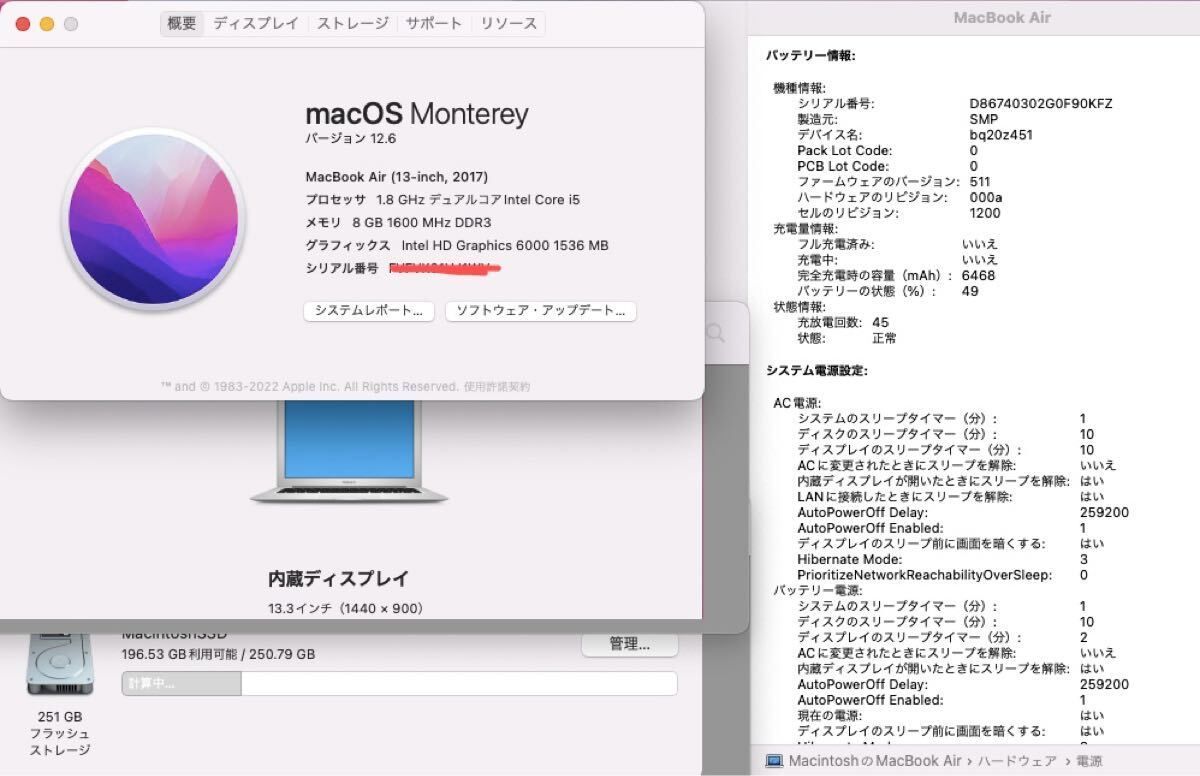Image resolution: width=1200 pixels, height=776 pixels.
Task: Click the 完全充電時の容量 (mAh) value 6468
Action: point(978,276)
